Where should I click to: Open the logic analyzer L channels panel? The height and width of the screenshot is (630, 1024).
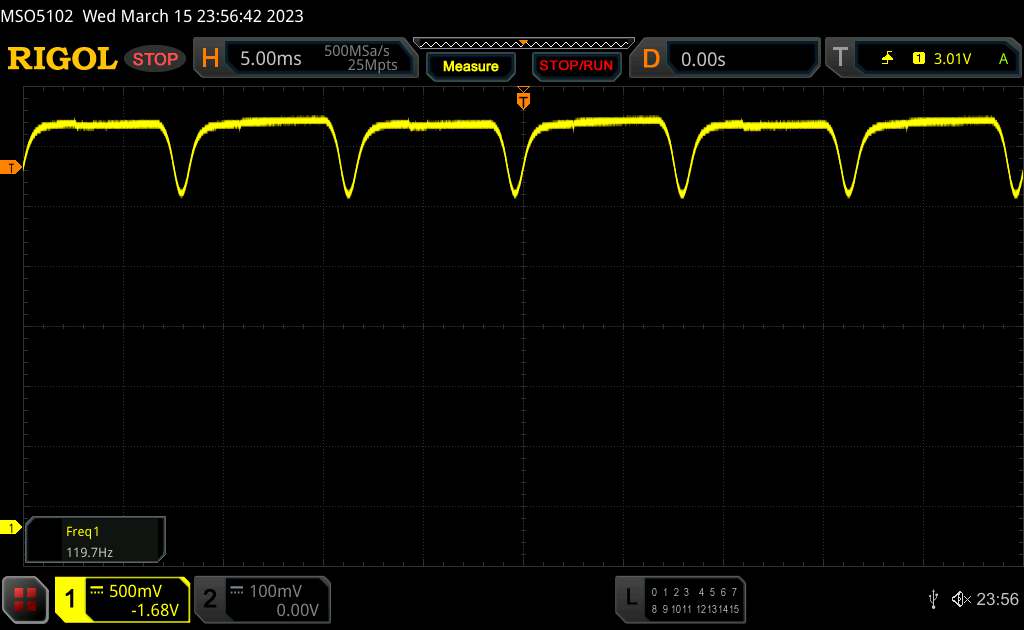click(x=680, y=600)
